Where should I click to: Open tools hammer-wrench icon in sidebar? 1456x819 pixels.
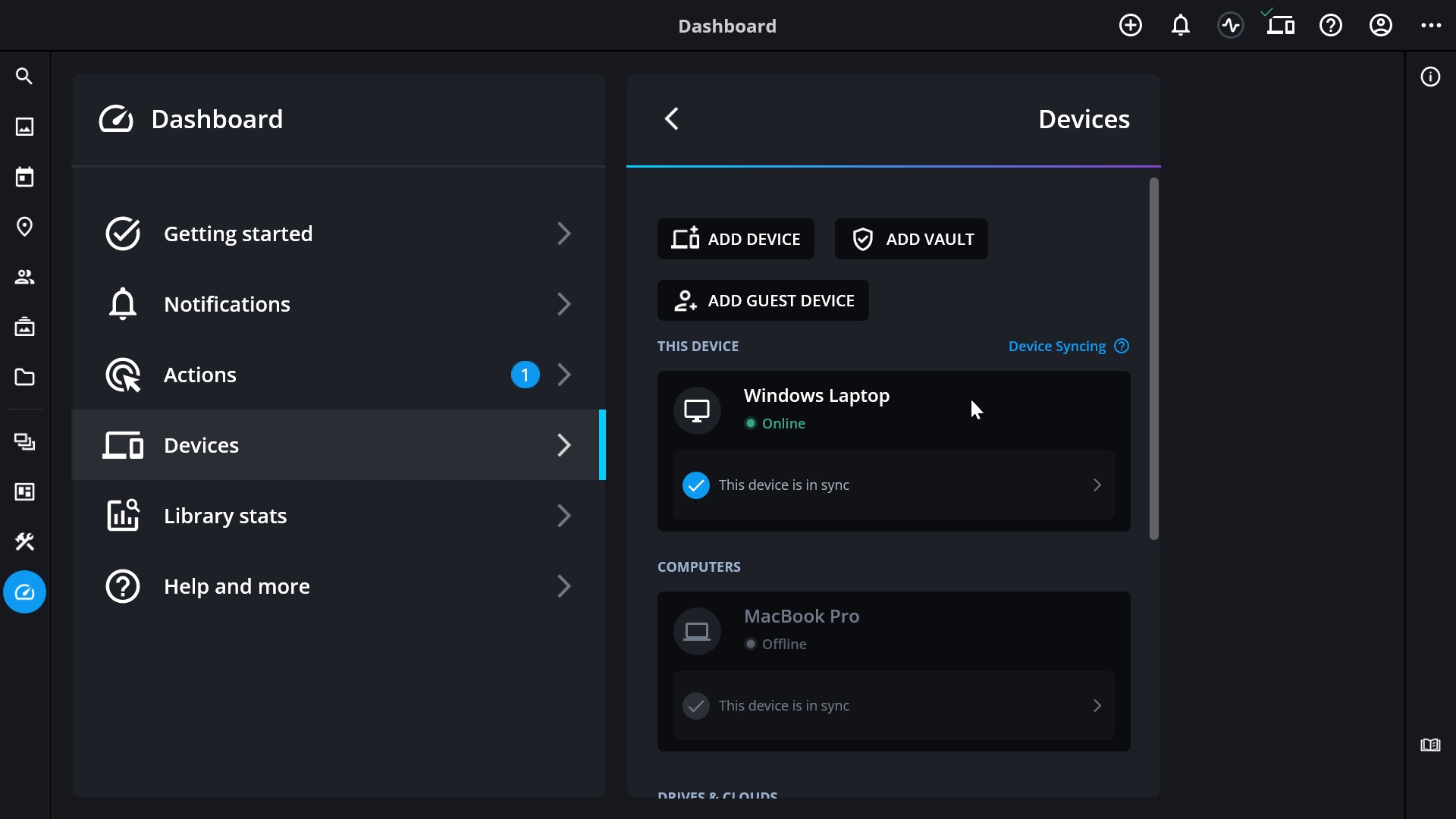[24, 541]
